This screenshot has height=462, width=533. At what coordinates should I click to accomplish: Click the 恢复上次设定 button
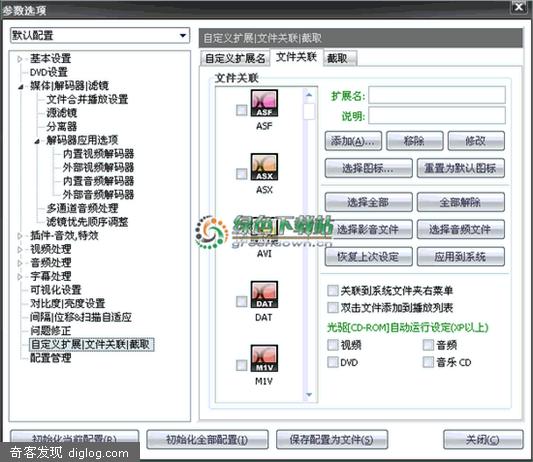pos(368,257)
